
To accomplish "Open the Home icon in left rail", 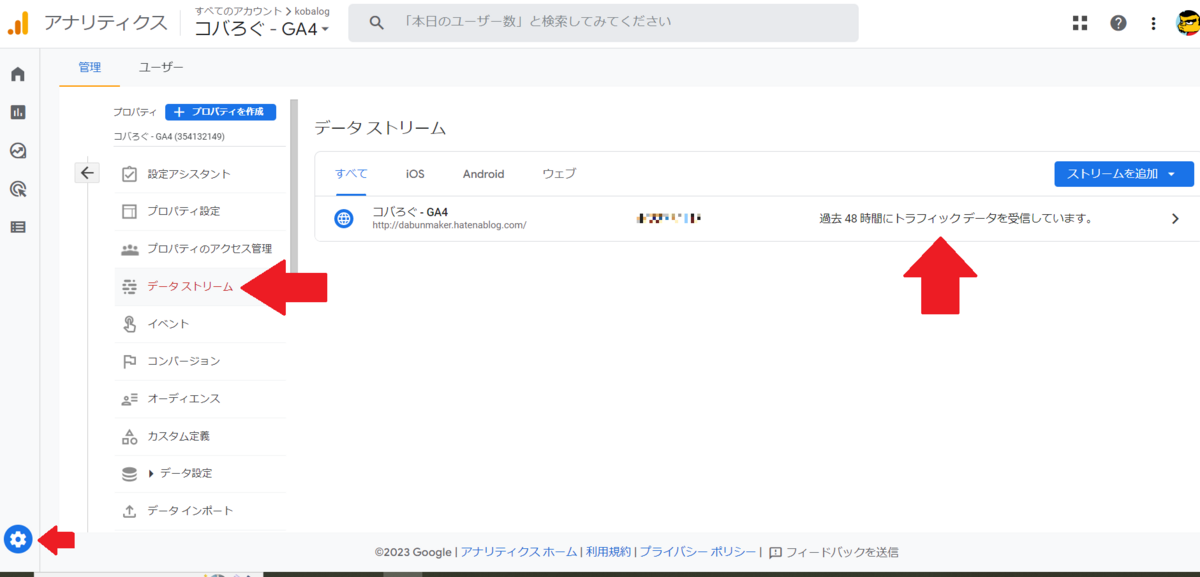I will pos(18,74).
